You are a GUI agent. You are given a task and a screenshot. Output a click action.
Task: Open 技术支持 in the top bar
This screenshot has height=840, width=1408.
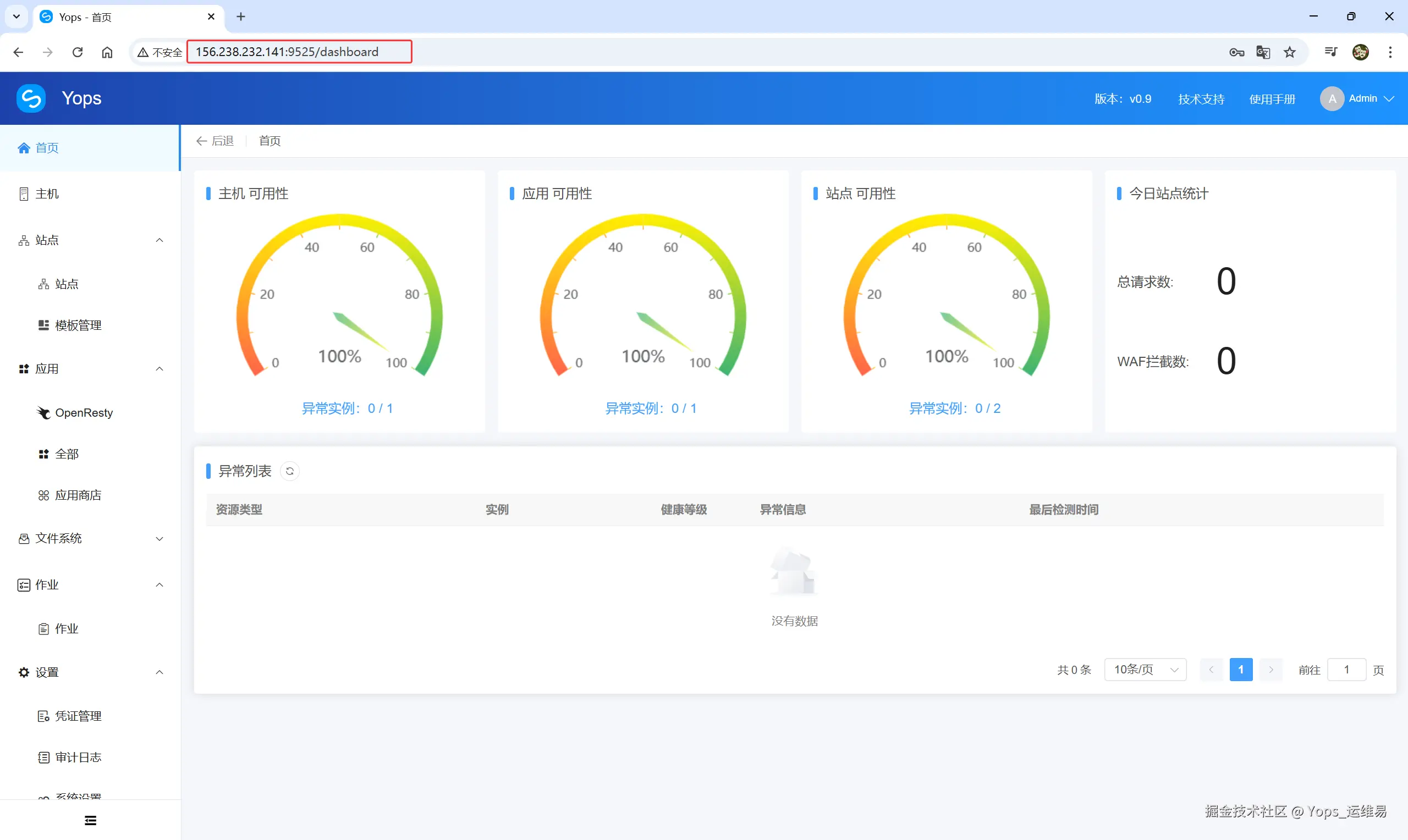(1201, 98)
